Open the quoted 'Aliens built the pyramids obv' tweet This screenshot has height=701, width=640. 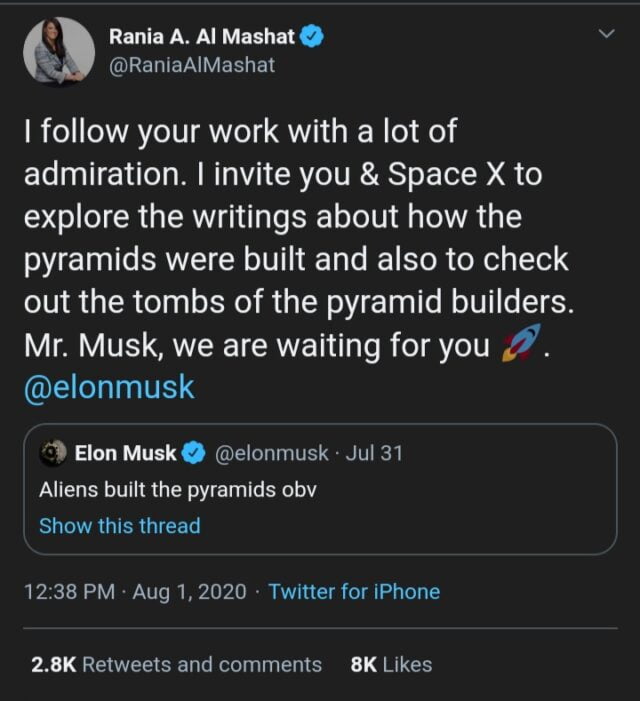(x=178, y=490)
